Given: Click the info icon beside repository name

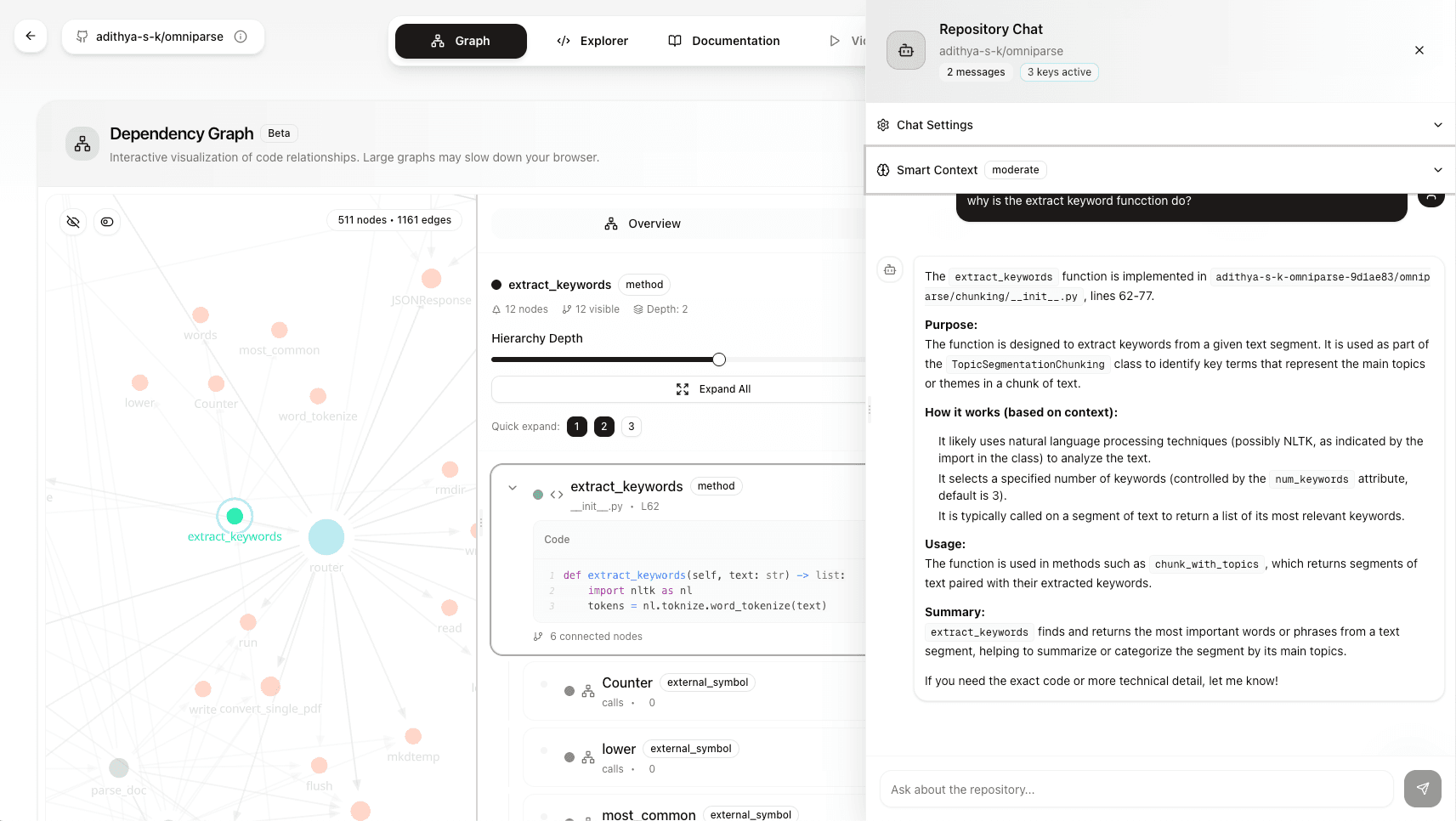Looking at the screenshot, I should (241, 37).
